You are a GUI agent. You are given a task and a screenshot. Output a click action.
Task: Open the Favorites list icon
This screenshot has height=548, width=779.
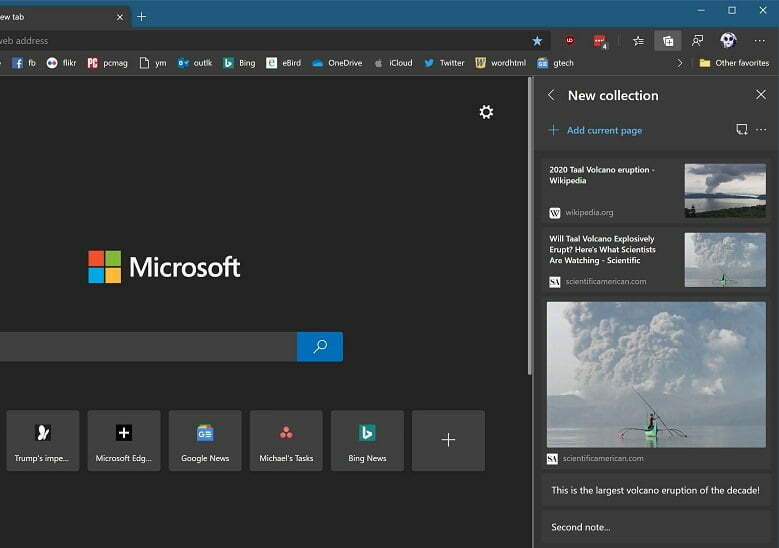pos(638,41)
